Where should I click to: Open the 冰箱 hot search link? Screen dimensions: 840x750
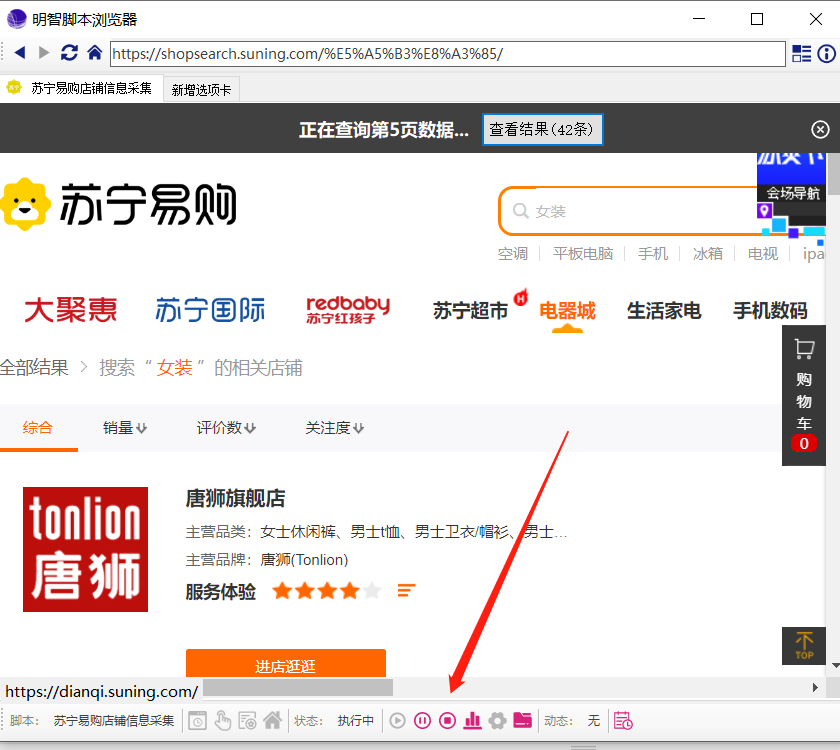pos(707,253)
